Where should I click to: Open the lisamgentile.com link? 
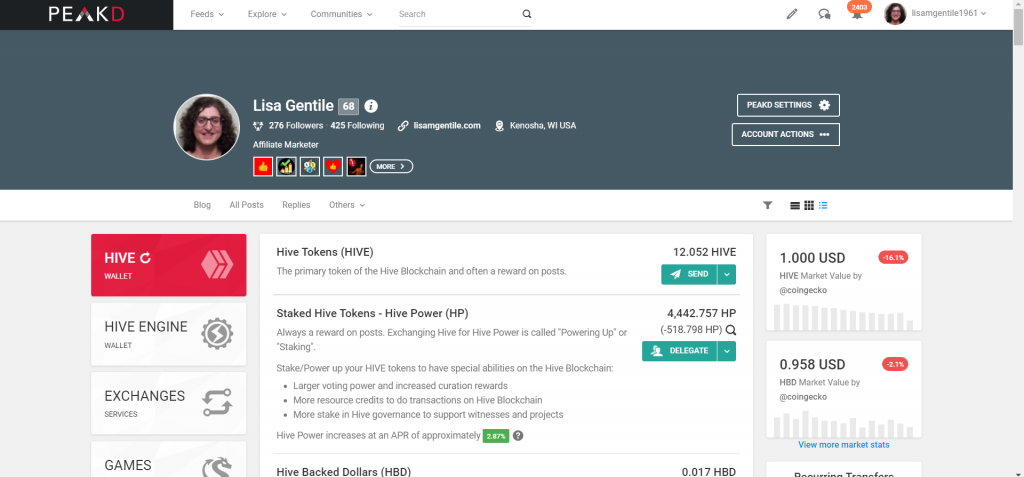(447, 125)
